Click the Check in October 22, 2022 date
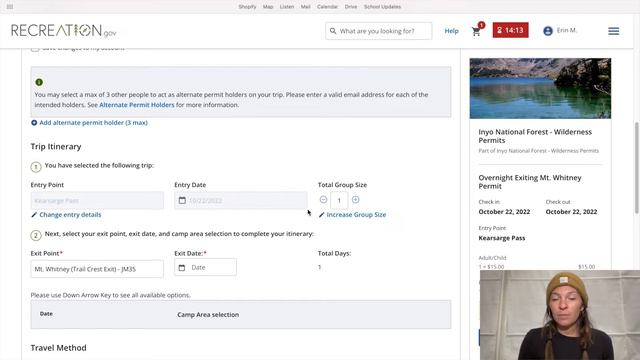Screen dimensions: 640x360 [x=504, y=211]
